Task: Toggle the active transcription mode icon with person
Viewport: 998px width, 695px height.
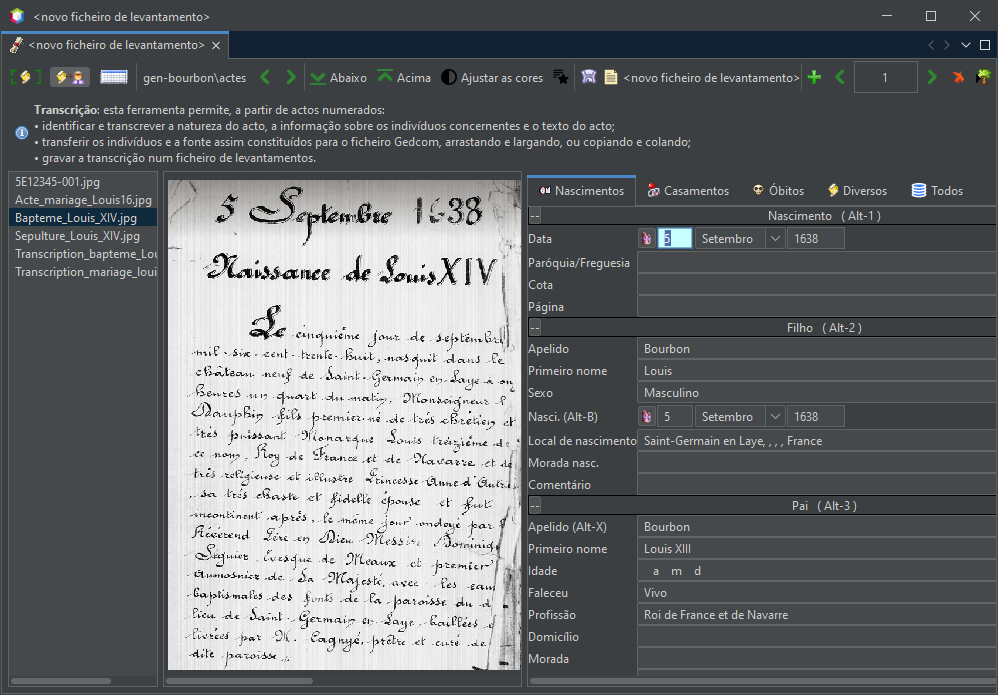Action: (70, 78)
